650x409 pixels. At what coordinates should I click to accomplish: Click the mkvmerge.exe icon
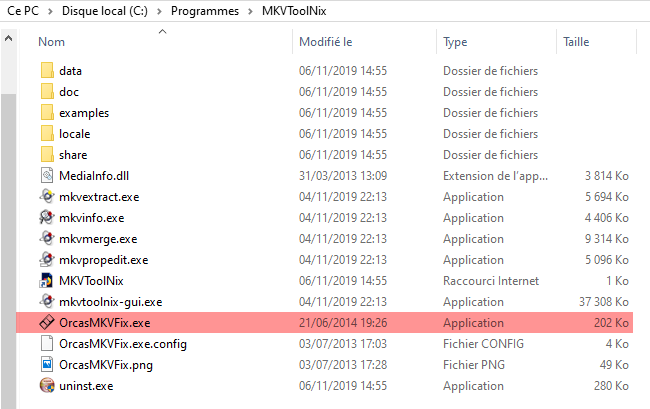[x=47, y=239]
